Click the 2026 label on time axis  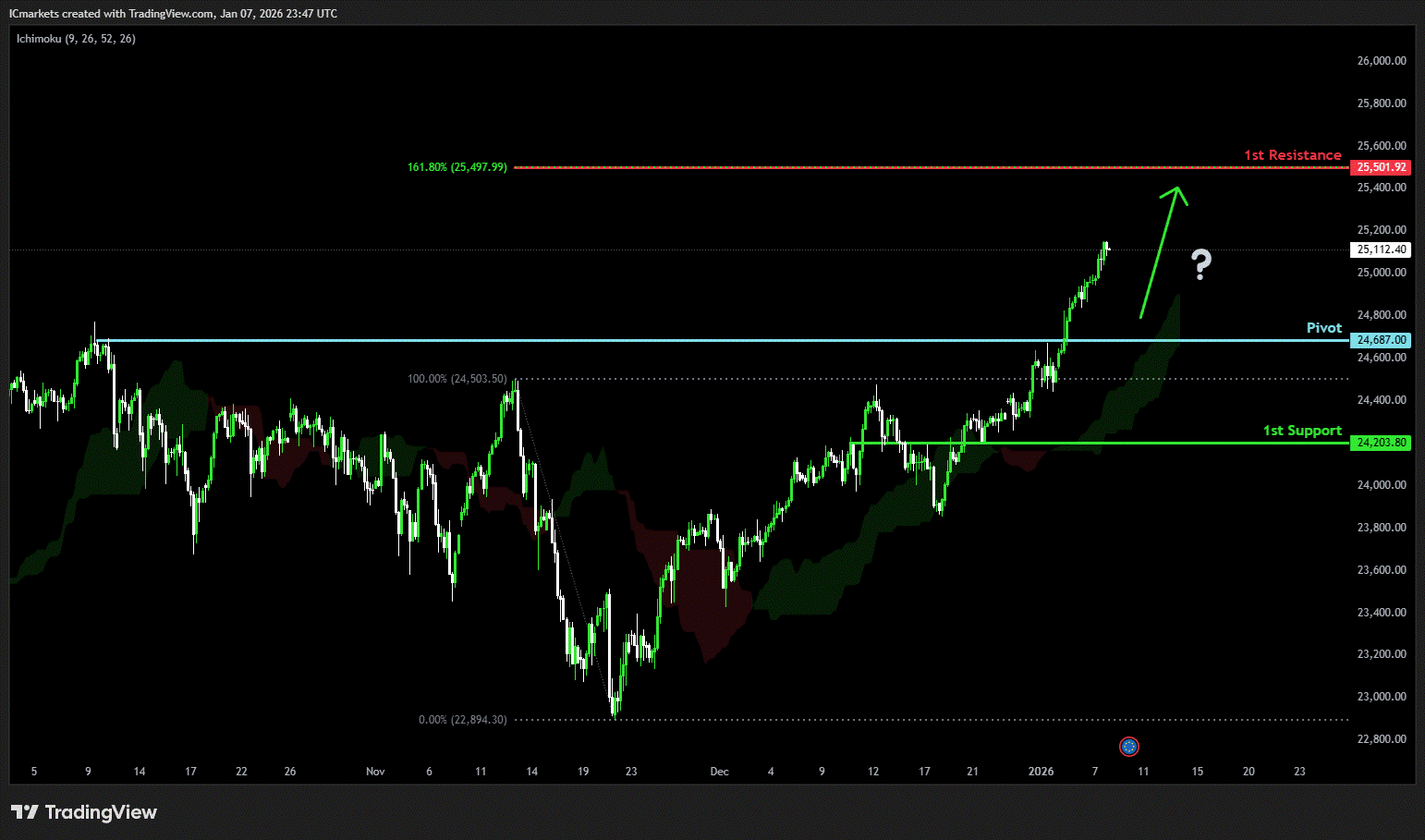coord(1041,772)
